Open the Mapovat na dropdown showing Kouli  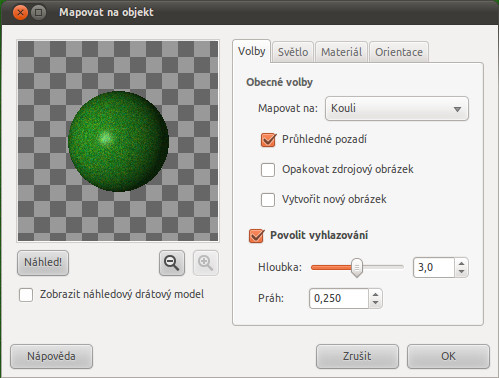pos(397,109)
